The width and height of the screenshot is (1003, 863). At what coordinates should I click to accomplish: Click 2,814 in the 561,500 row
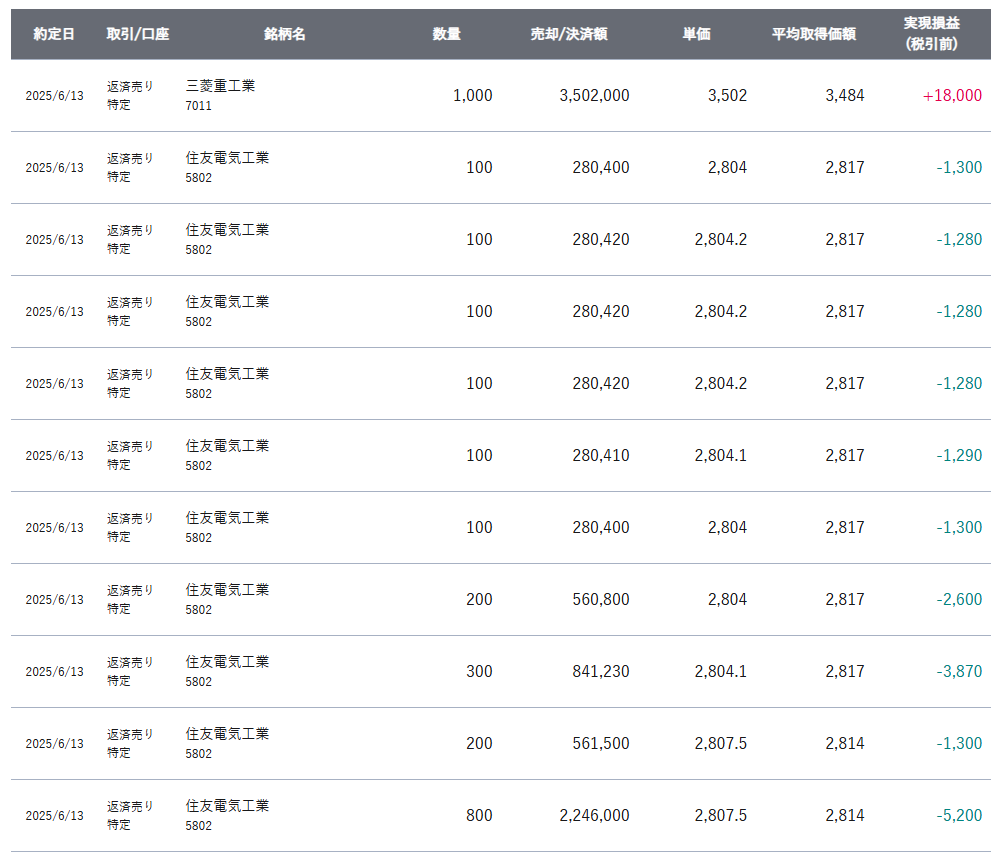[844, 743]
